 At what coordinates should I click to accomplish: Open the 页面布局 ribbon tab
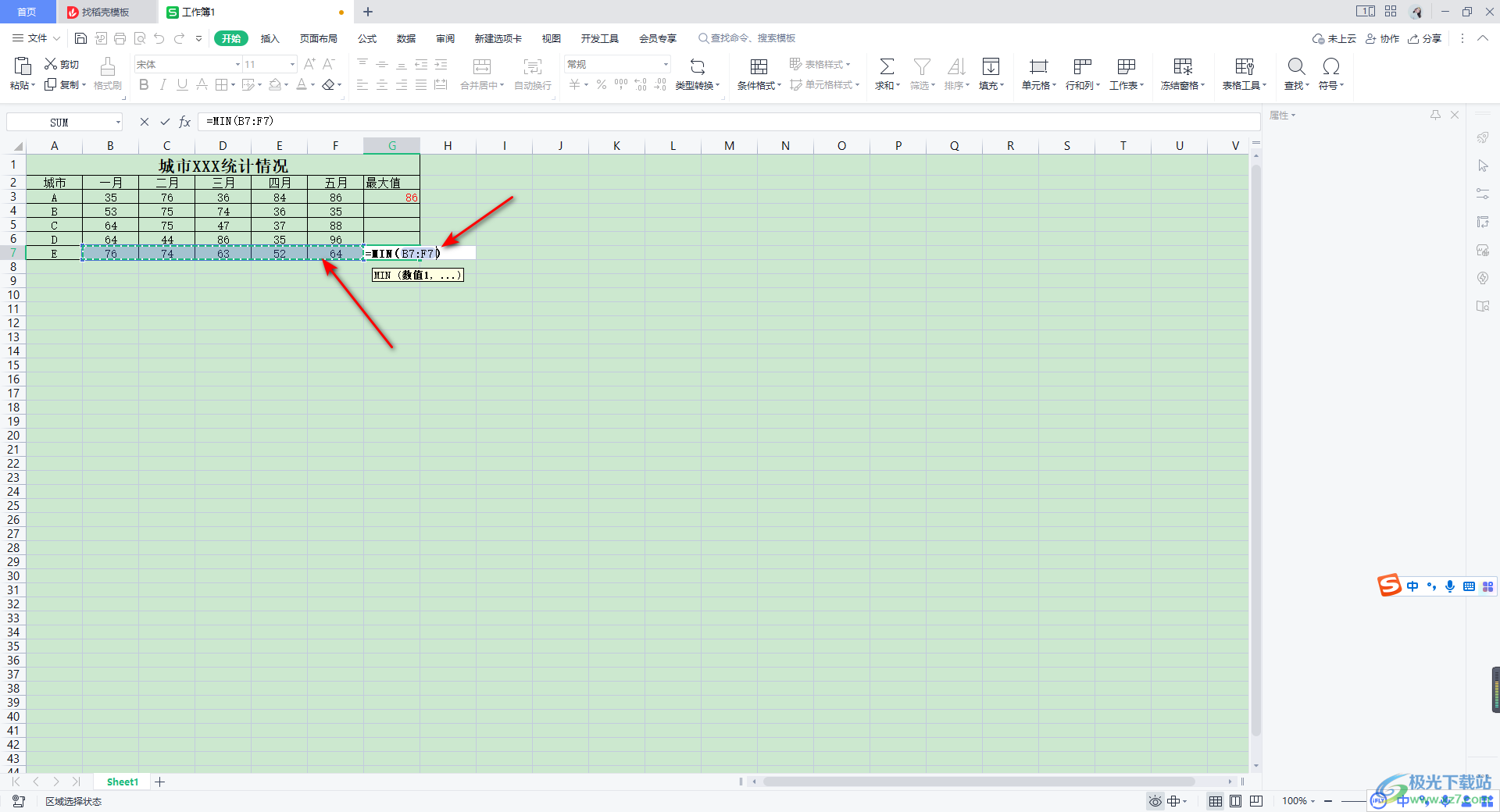coord(319,38)
